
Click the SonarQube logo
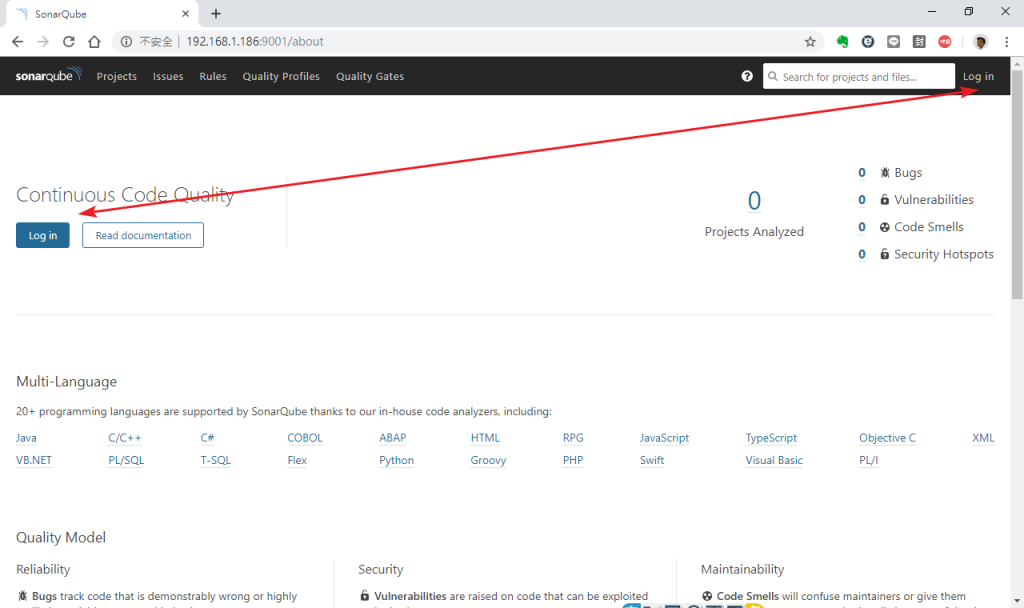(x=48, y=75)
